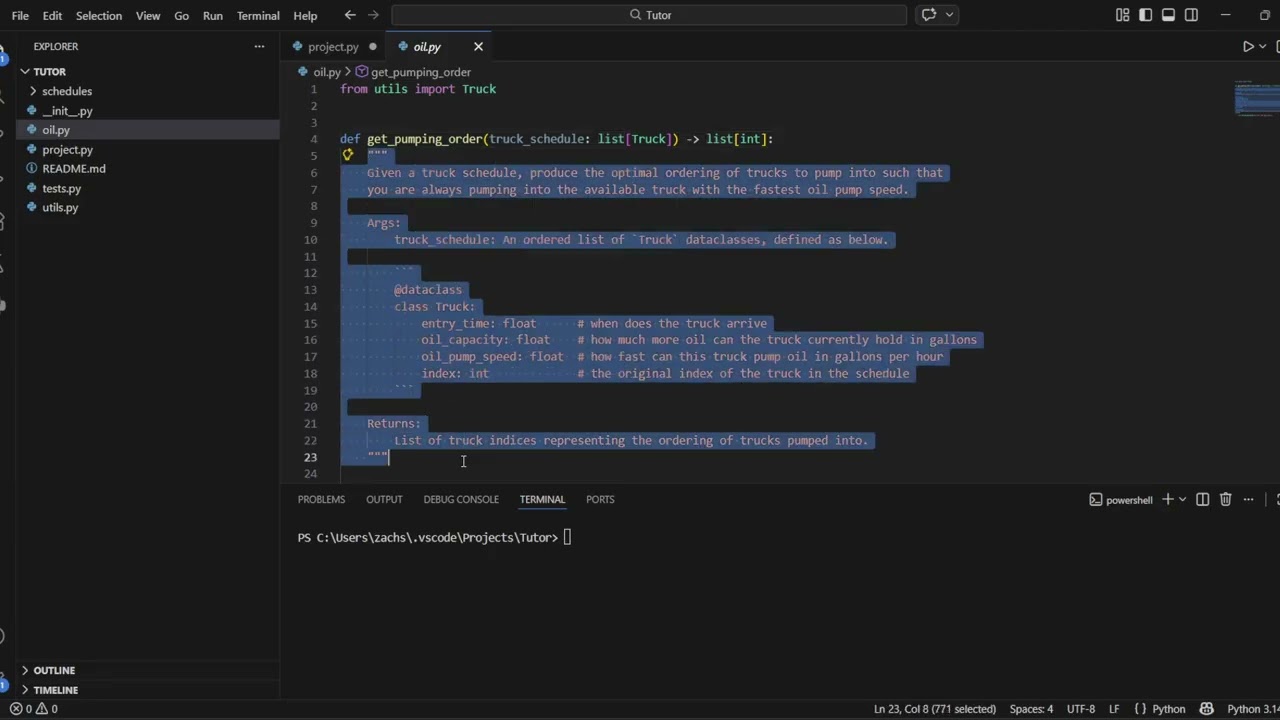The width and height of the screenshot is (1280, 720).
Task: Switch to the PORTS panel tab
Action: pos(600,499)
